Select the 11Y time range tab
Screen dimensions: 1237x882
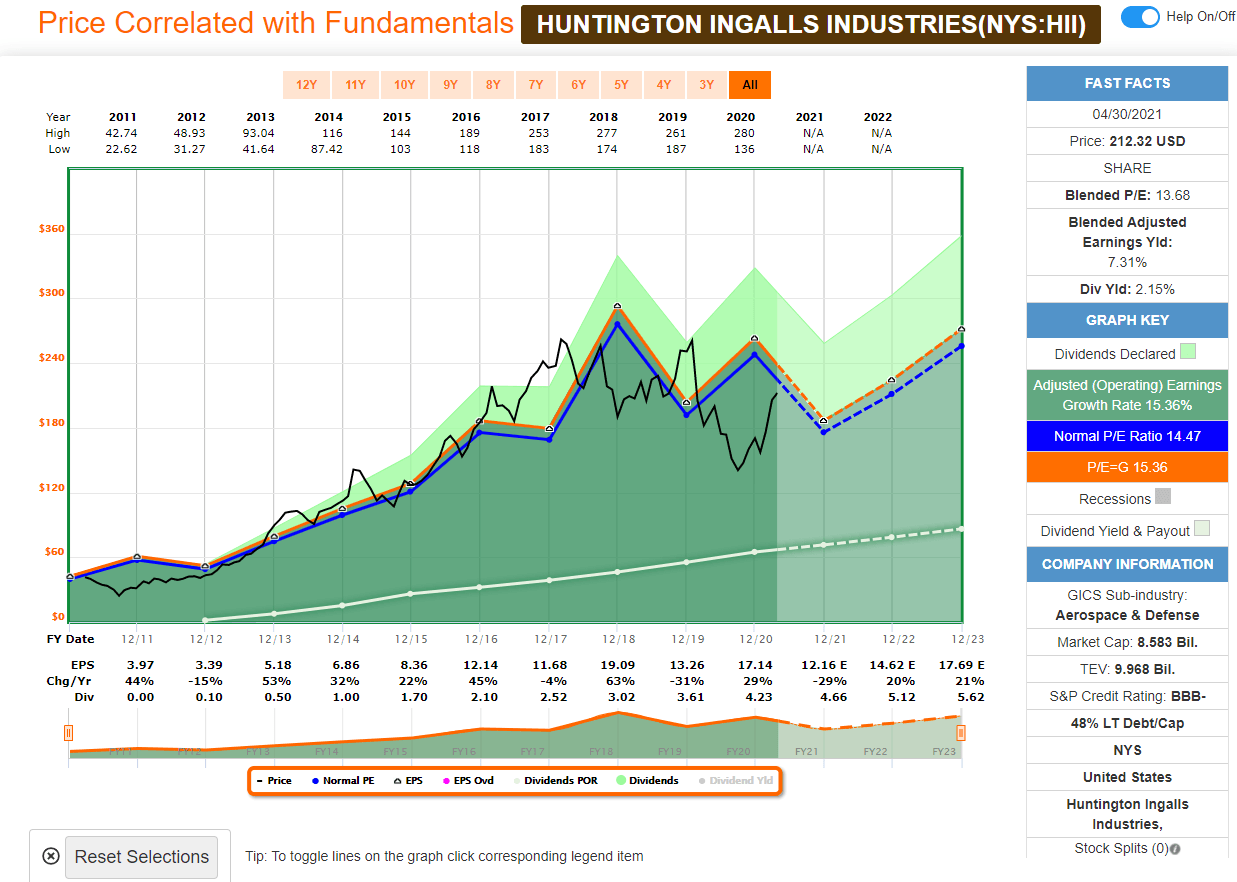354,85
